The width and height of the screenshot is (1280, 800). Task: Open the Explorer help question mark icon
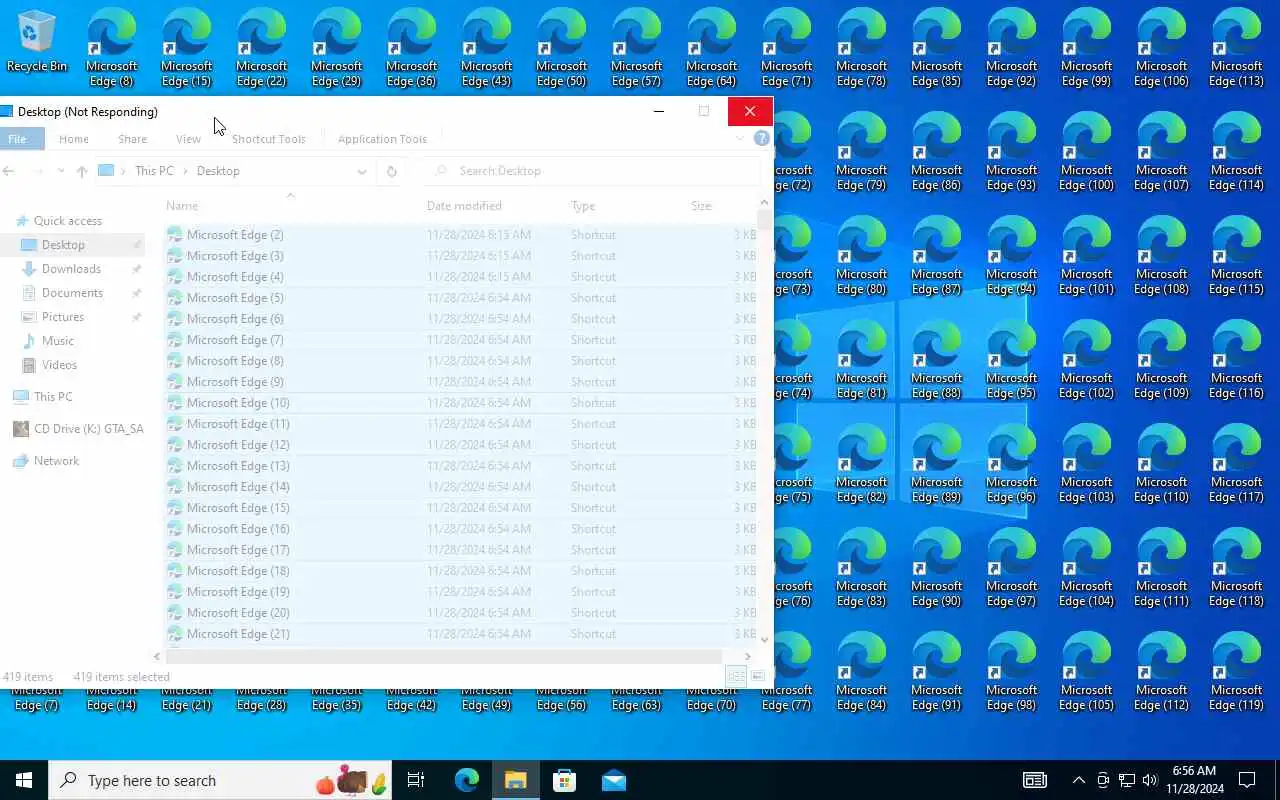(762, 139)
